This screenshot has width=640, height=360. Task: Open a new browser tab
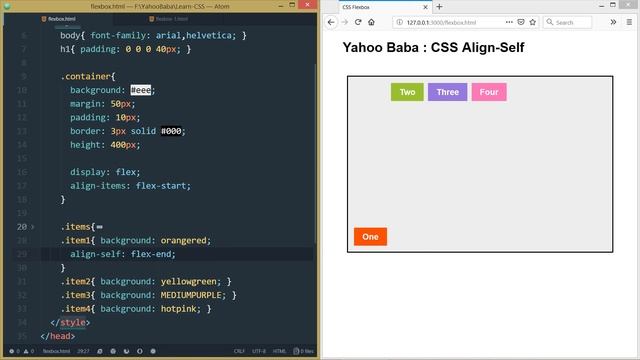(x=439, y=7)
